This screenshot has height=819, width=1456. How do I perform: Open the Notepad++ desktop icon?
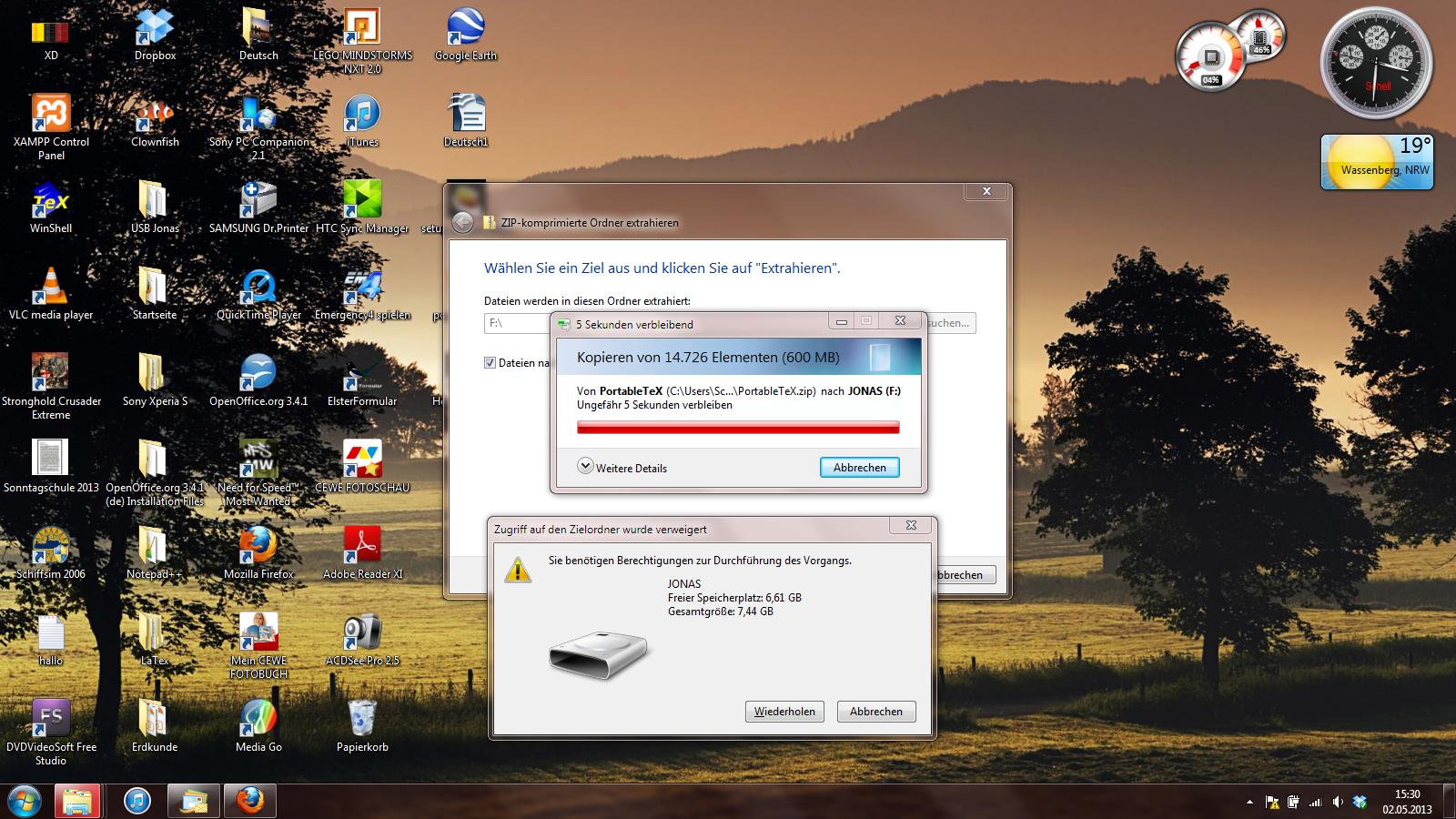(x=154, y=547)
